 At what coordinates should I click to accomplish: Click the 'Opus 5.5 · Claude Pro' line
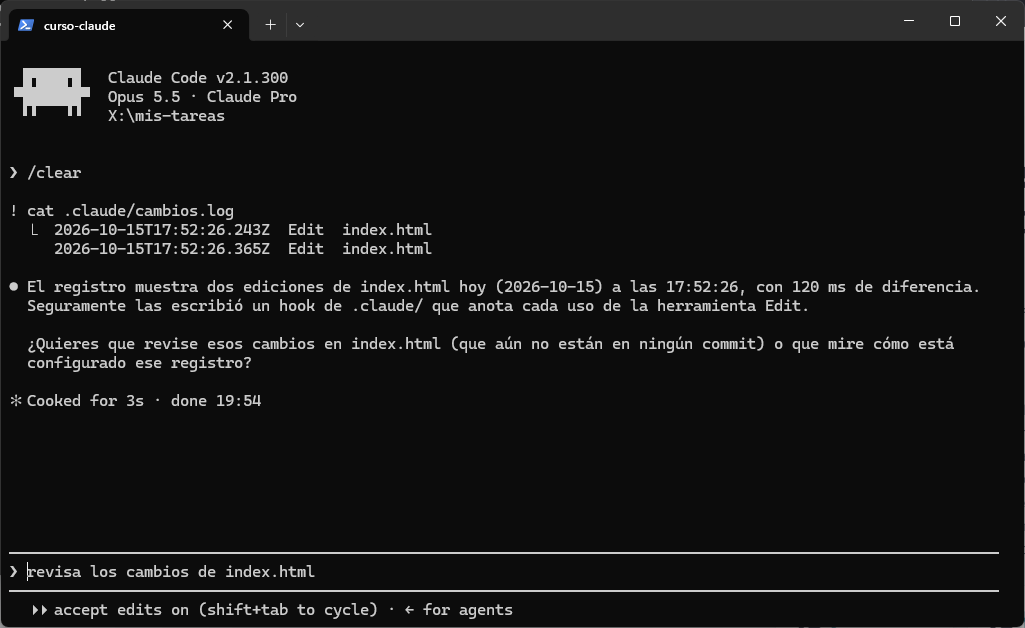pos(202,97)
